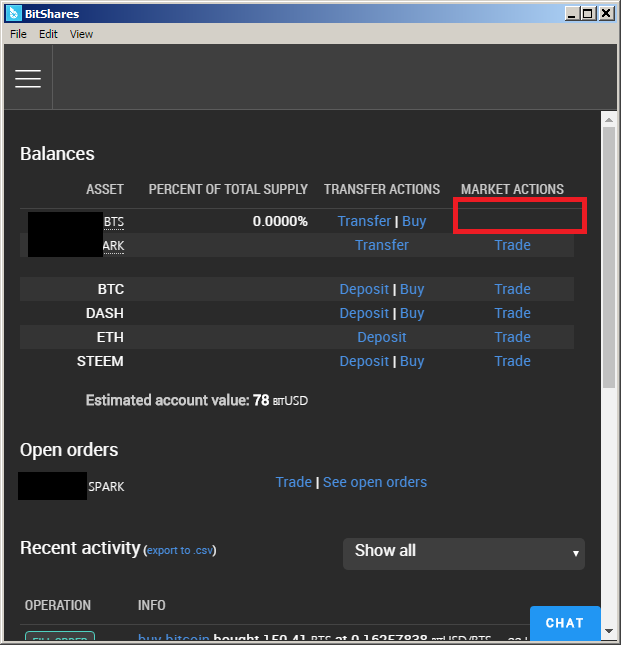
Task: Click Buy link for STEEM
Action: point(412,361)
